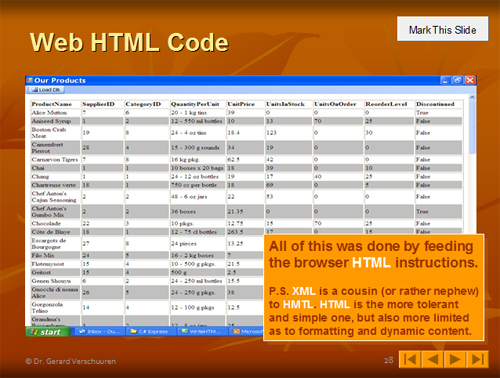Screen dimensions: 500x378
Task: Select Boston Crab Meat product cell
Action: coord(55,133)
